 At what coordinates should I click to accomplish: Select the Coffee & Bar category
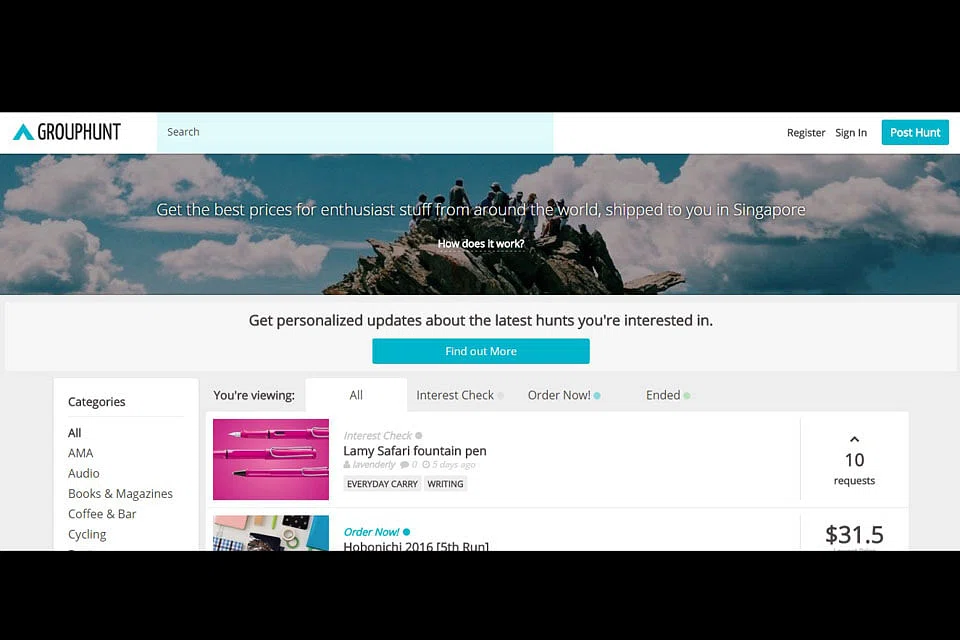(102, 514)
